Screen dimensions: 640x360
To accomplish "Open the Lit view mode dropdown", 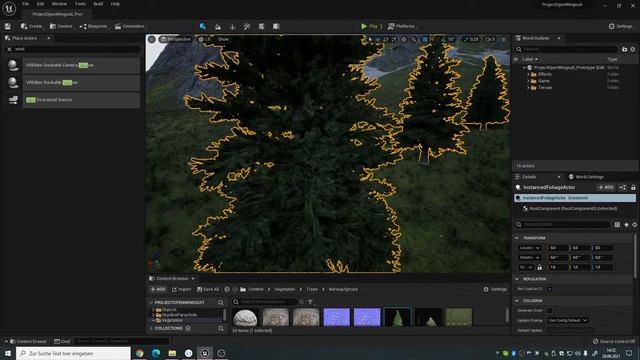I will click(x=205, y=39).
